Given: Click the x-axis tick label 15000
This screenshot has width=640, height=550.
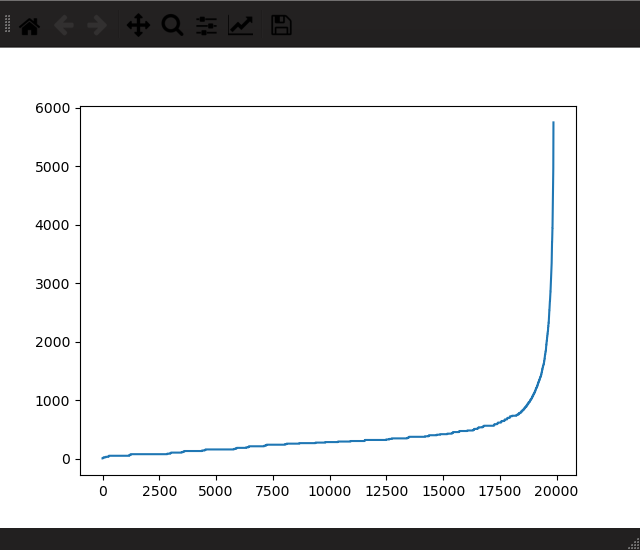Looking at the screenshot, I should (443, 491).
